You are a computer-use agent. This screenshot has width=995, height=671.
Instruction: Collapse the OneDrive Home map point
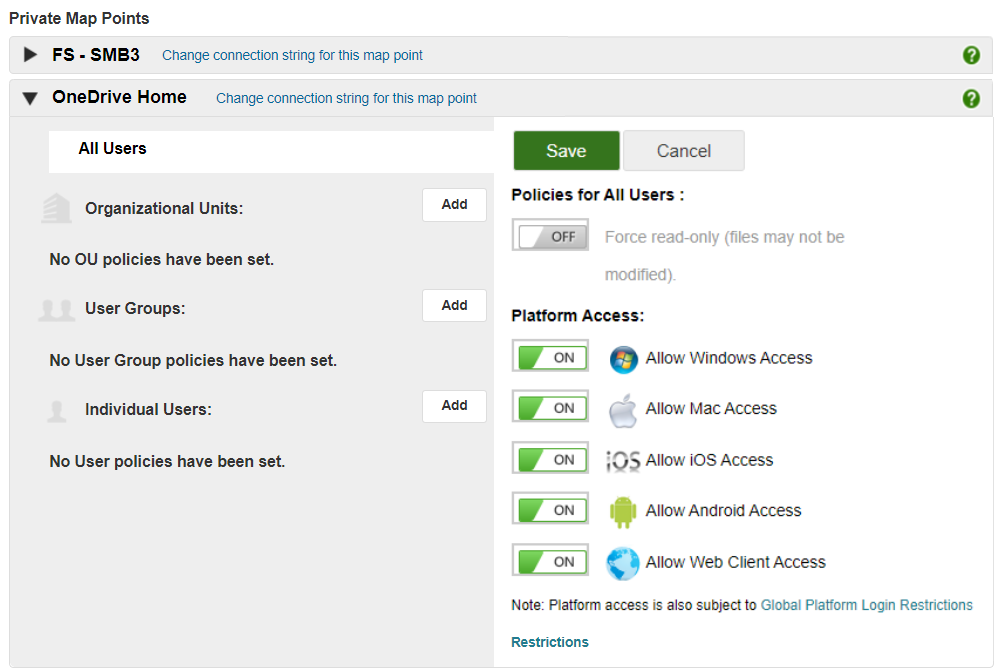tap(30, 98)
